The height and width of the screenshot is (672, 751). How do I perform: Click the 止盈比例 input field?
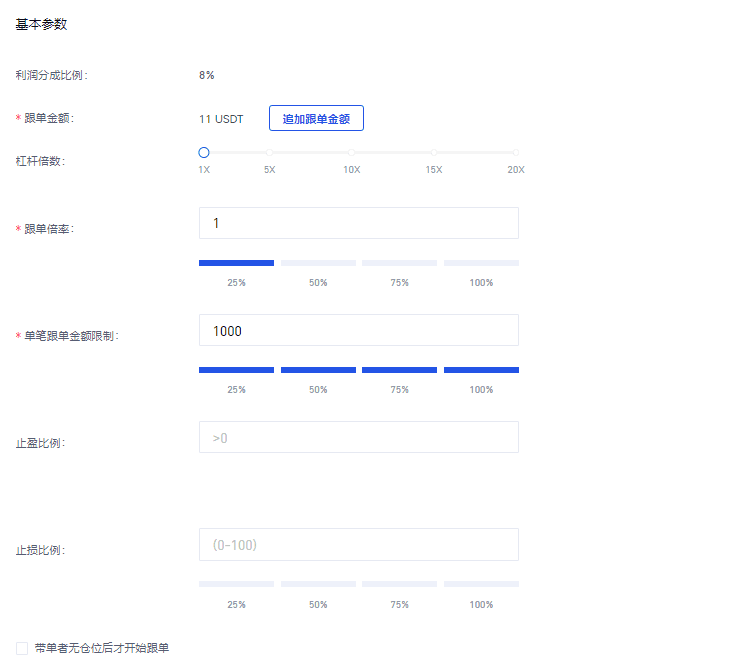[358, 437]
